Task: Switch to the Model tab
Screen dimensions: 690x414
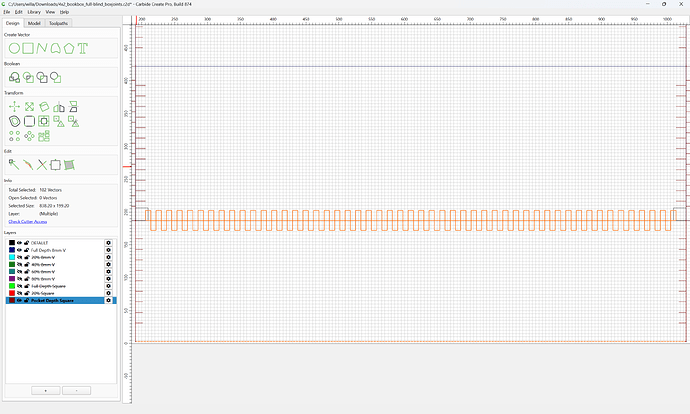Action: click(34, 23)
